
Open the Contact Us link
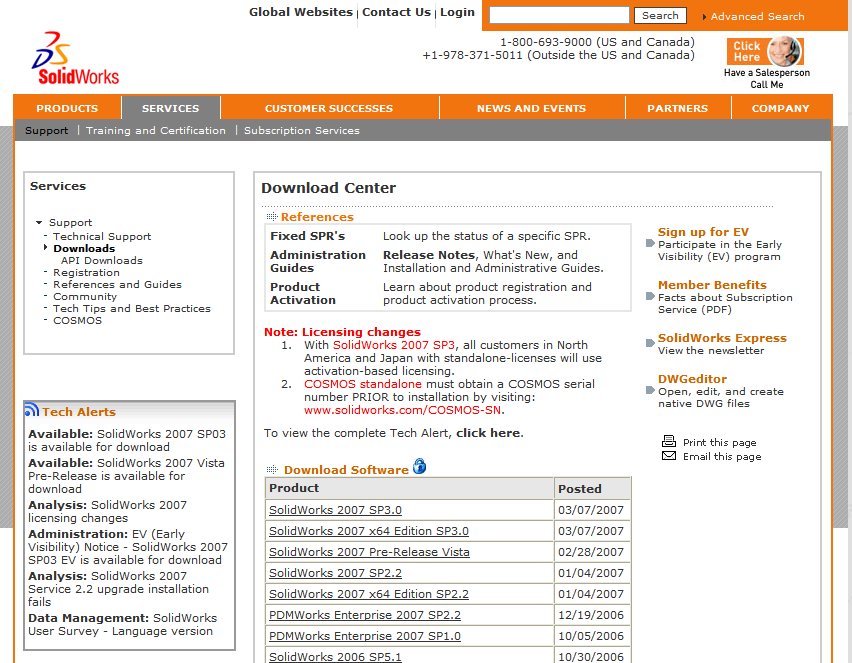tap(397, 12)
